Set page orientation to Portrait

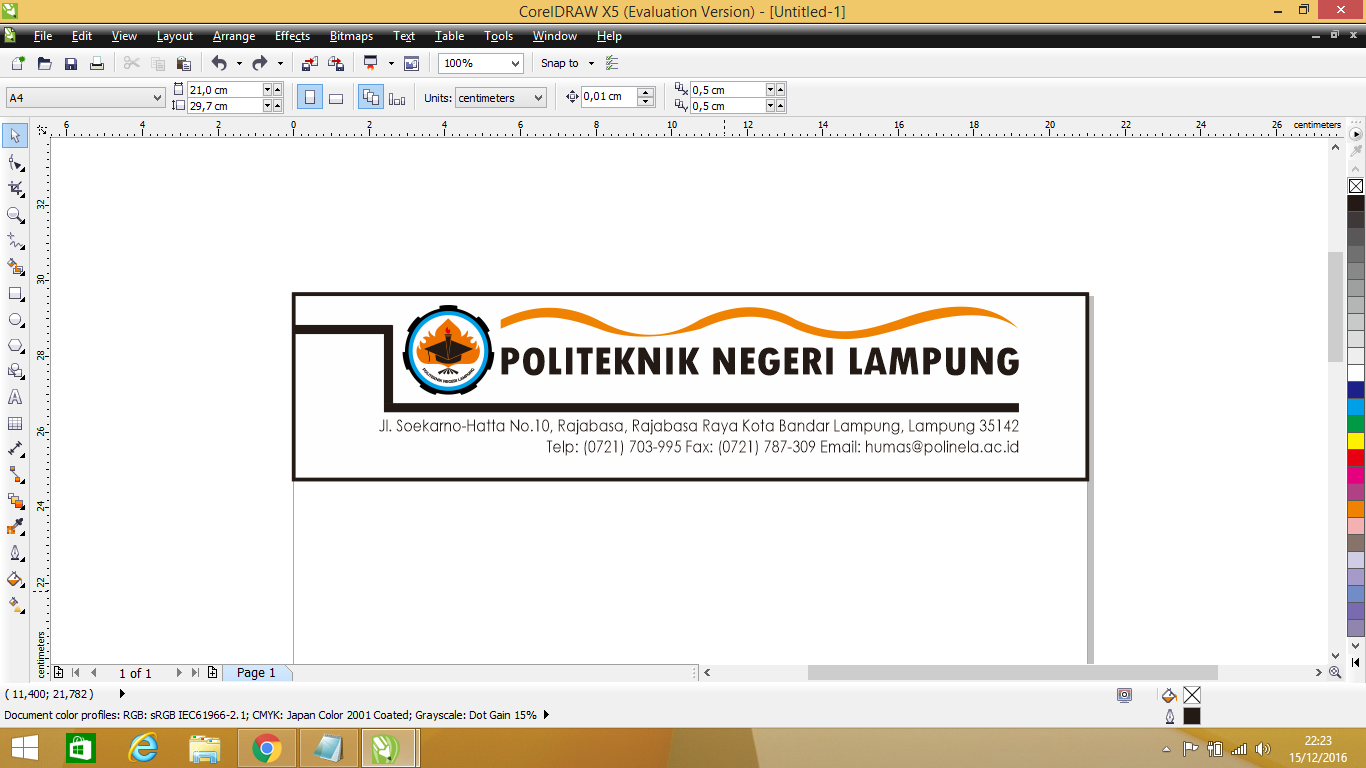(310, 98)
